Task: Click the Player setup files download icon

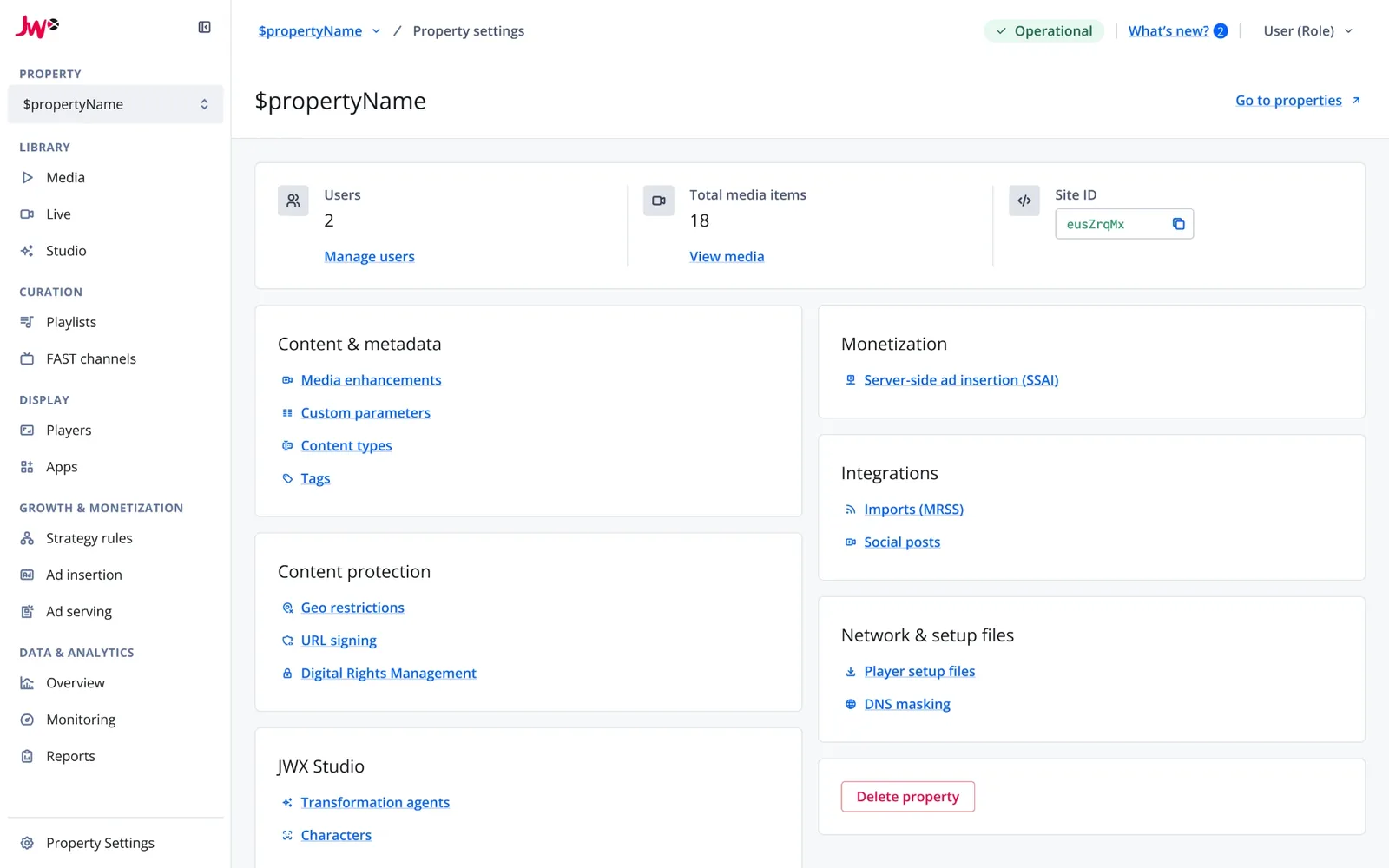Action: click(x=851, y=671)
